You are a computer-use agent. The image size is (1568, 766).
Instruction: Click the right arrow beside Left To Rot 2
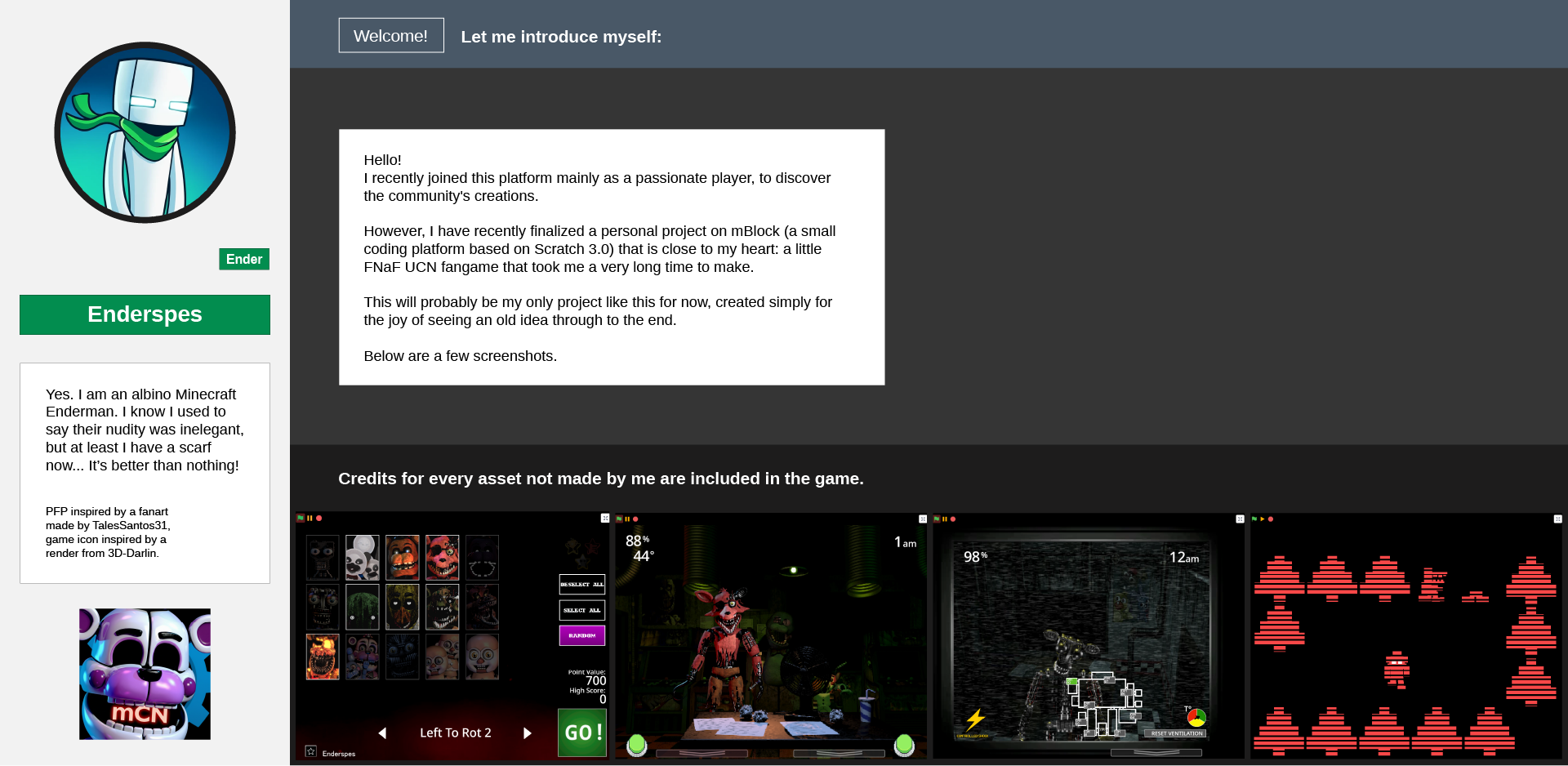pos(528,733)
